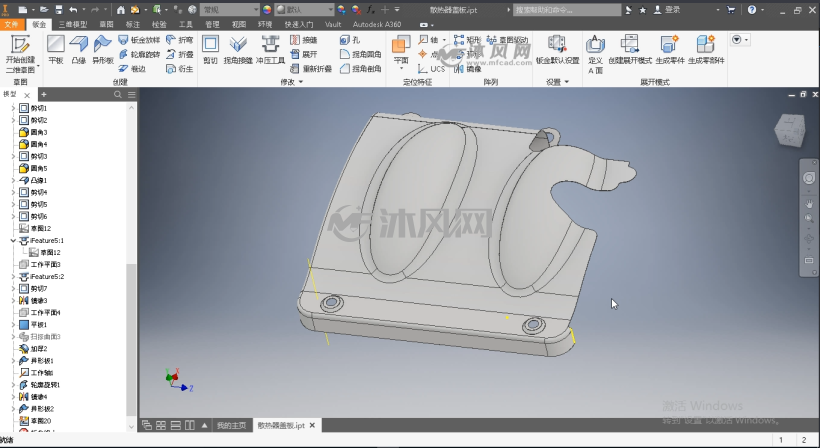Open 钣金默认设置 sheet metal defaults
Screen dimensions: 820x448
557,50
